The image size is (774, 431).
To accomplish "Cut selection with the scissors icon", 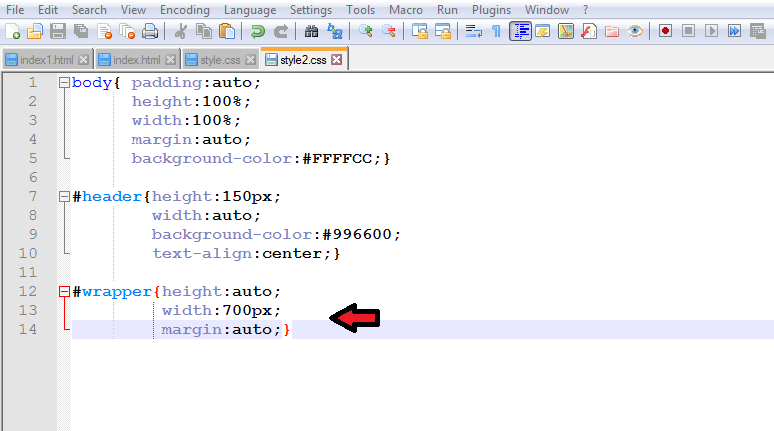I will pos(181,31).
